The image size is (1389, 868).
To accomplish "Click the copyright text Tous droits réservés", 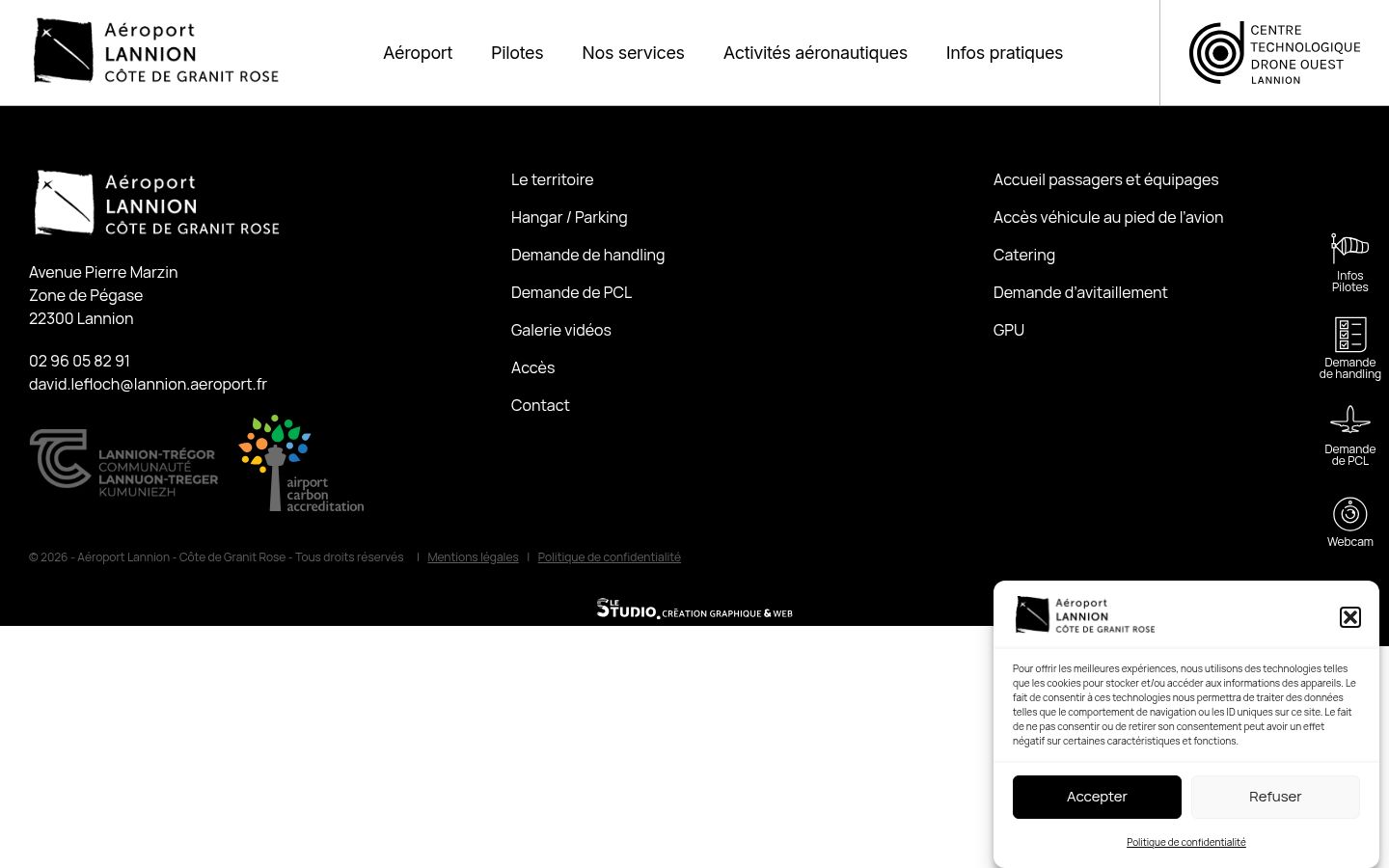I will coord(349,557).
